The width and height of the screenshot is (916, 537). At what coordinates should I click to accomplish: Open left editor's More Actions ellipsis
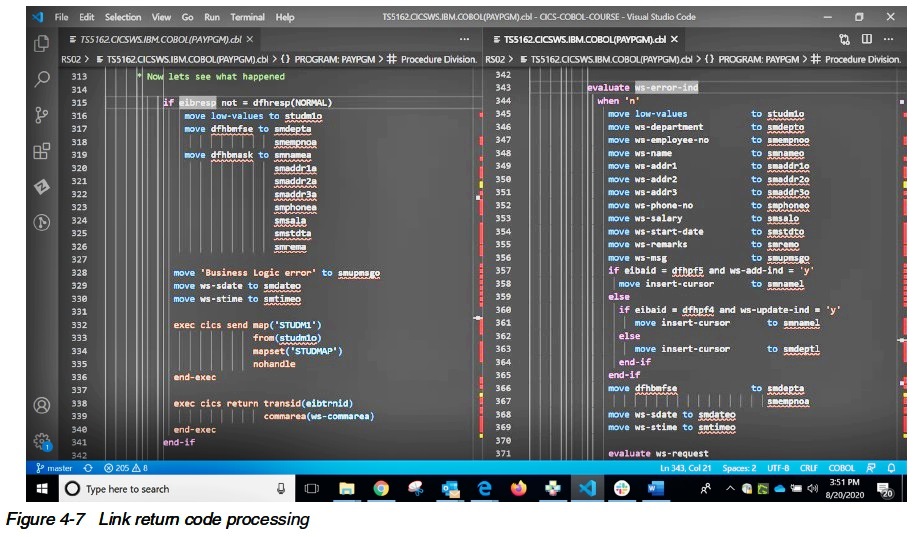tap(464, 39)
